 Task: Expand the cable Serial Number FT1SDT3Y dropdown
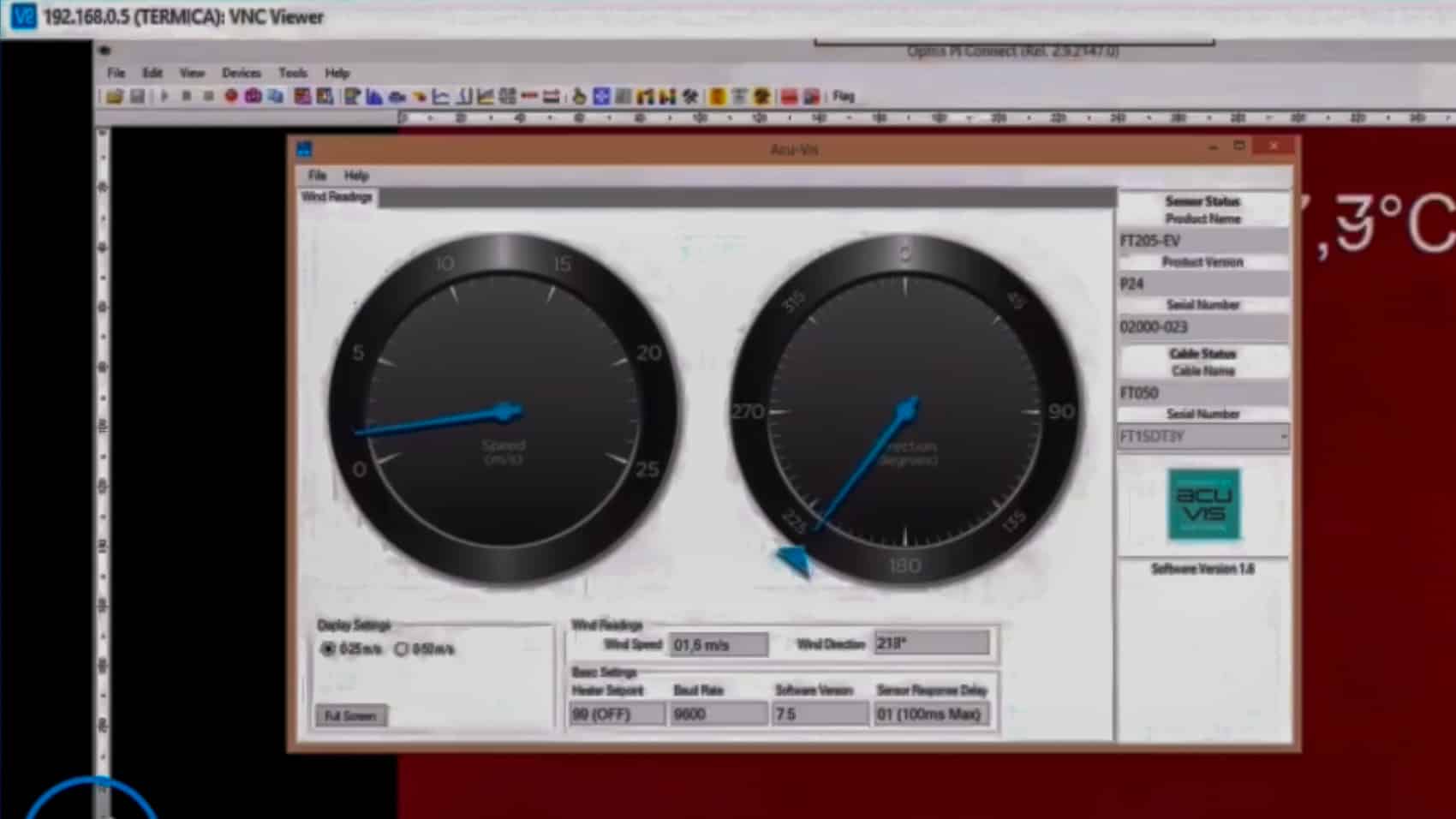1282,437
